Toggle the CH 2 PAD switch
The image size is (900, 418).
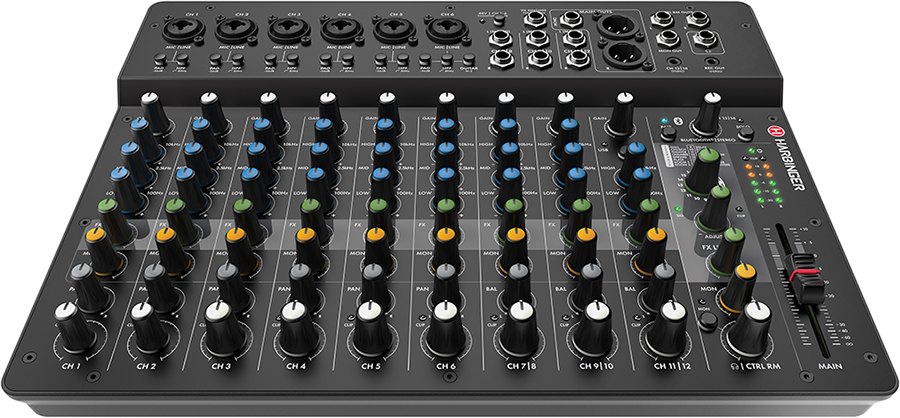[216, 59]
